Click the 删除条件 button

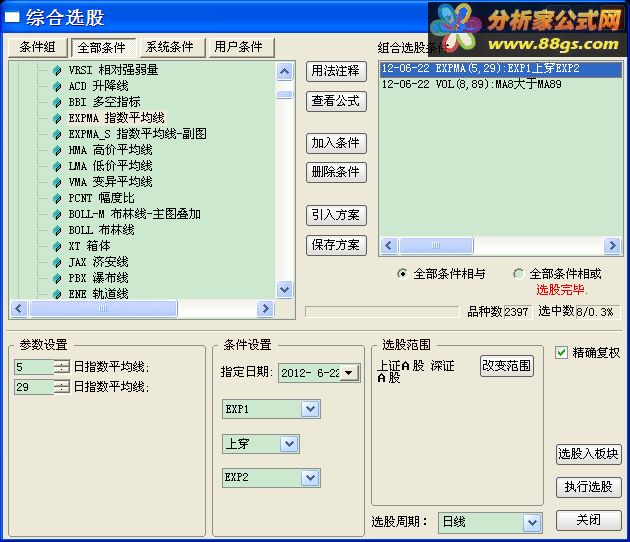[336, 172]
